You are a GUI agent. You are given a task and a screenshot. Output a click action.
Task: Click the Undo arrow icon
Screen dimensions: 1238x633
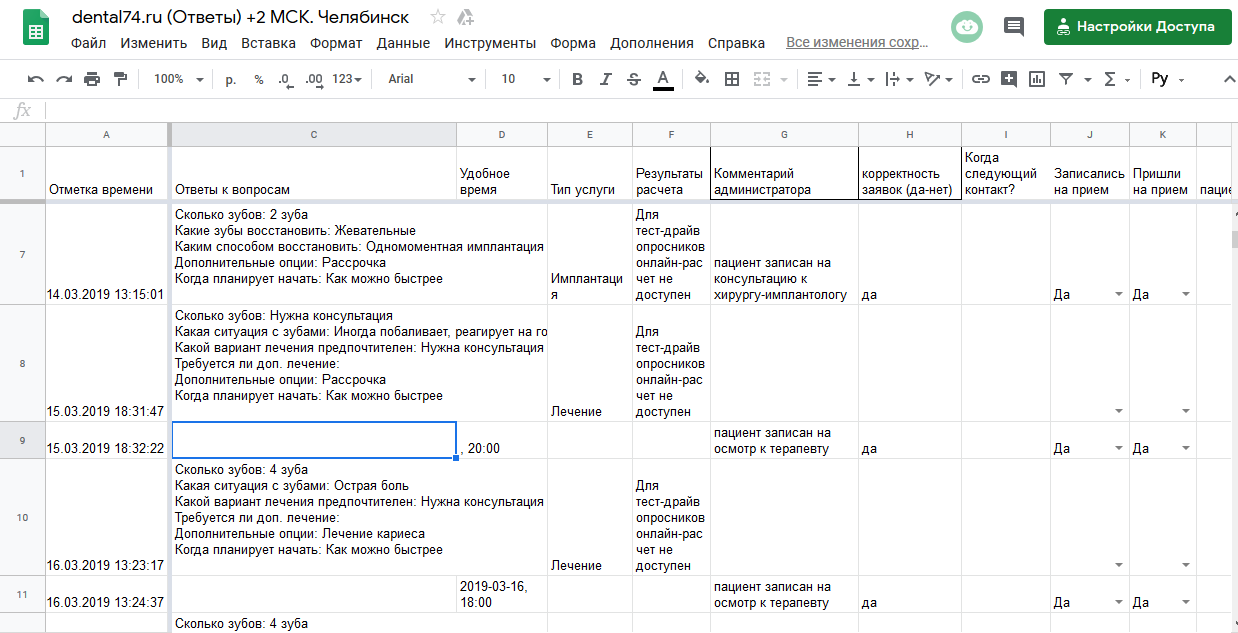[x=36, y=79]
